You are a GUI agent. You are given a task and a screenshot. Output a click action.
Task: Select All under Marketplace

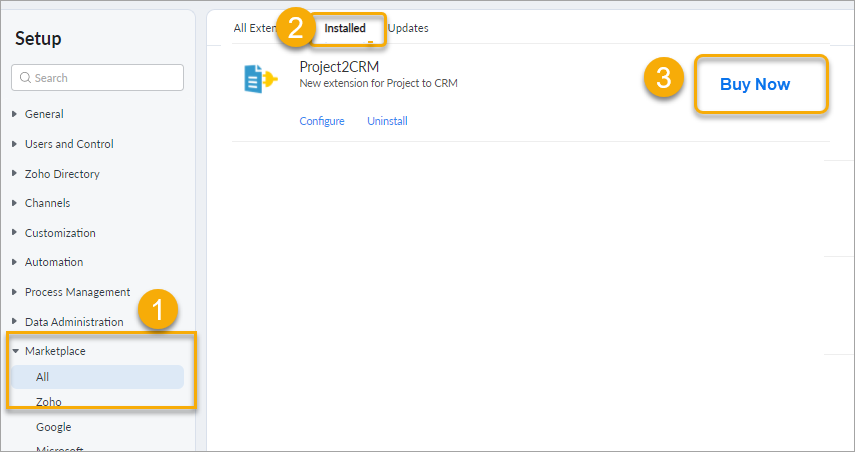pos(98,377)
